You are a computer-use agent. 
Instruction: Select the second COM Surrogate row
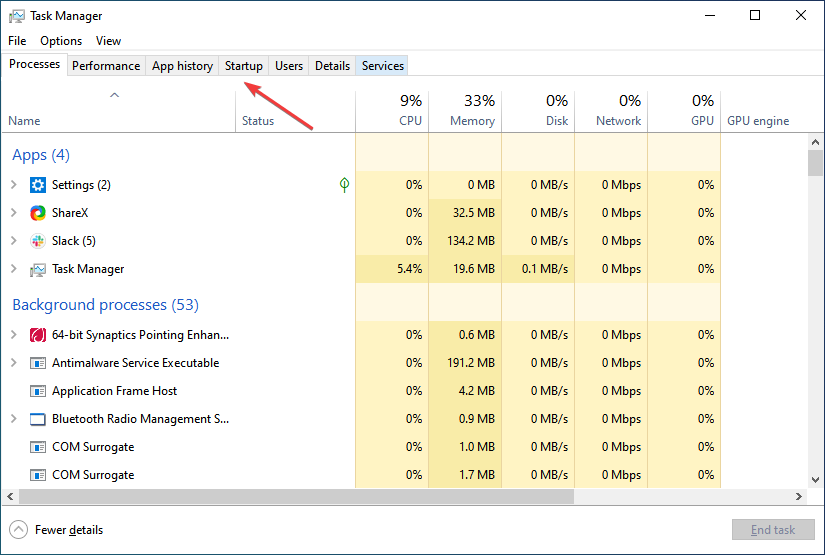click(x=361, y=475)
